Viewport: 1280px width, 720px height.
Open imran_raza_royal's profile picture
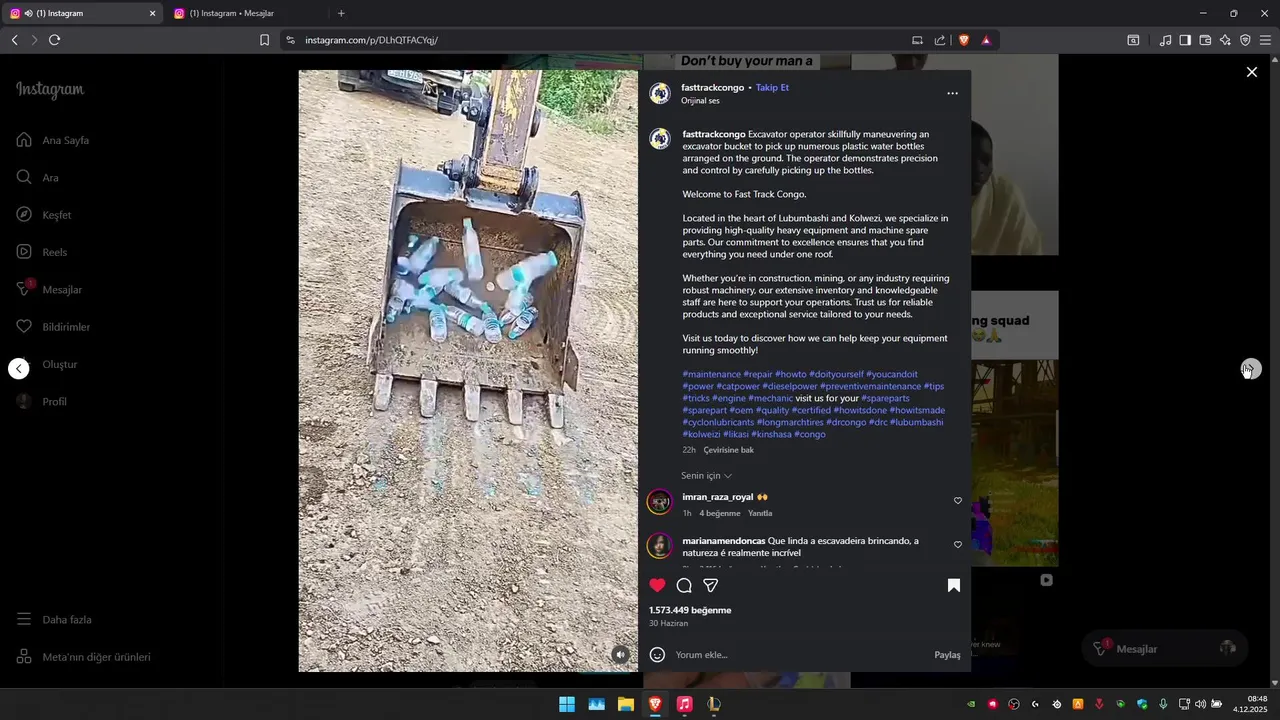point(659,502)
